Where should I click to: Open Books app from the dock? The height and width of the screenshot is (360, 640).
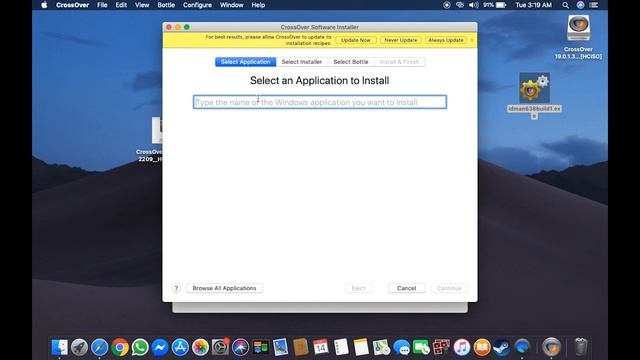click(482, 347)
